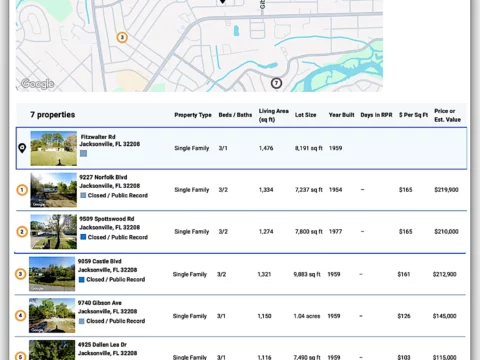
Task: Click numbered badge 2 beside Spottswood Rd
Action: click(x=22, y=232)
